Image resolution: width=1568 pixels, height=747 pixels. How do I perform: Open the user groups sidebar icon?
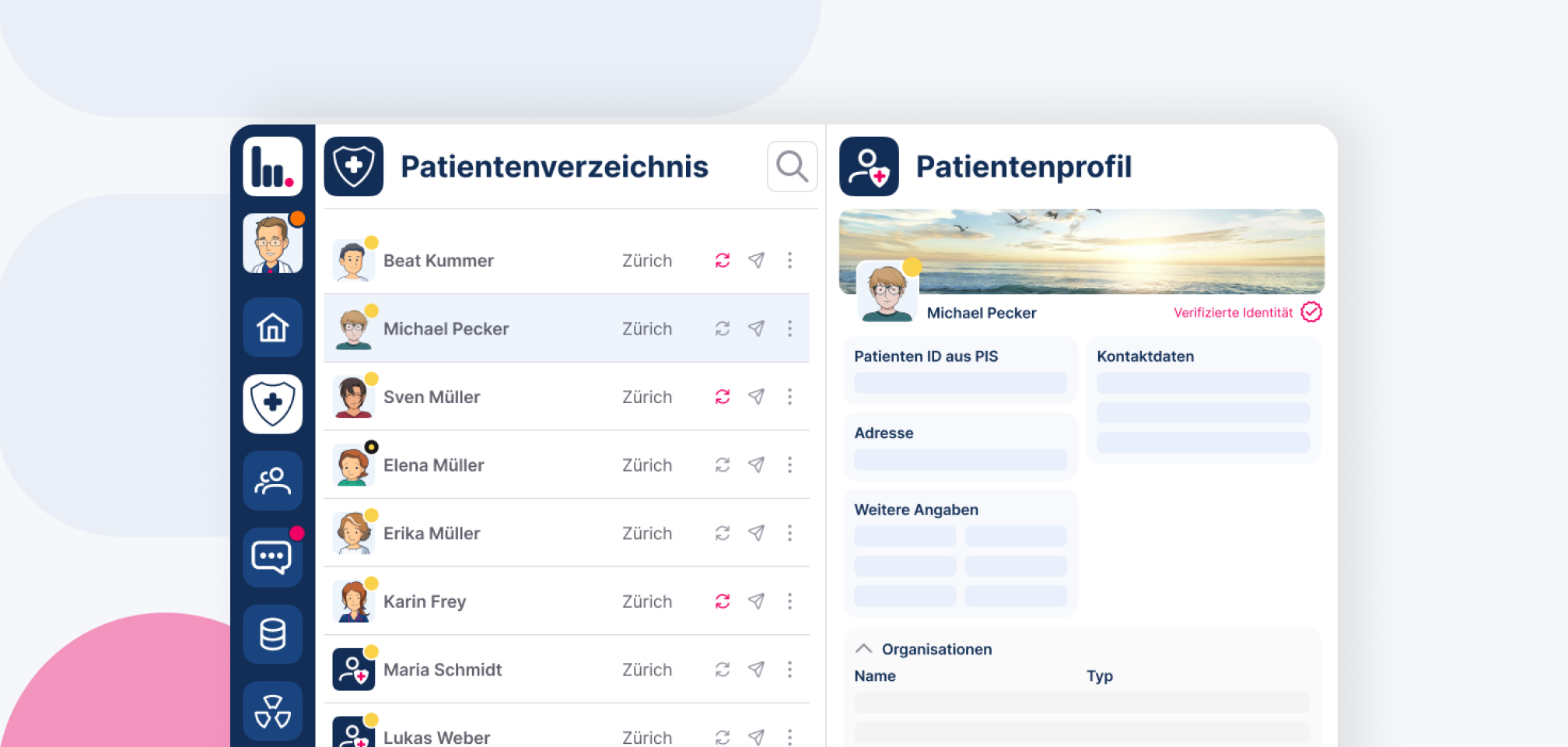click(x=272, y=481)
